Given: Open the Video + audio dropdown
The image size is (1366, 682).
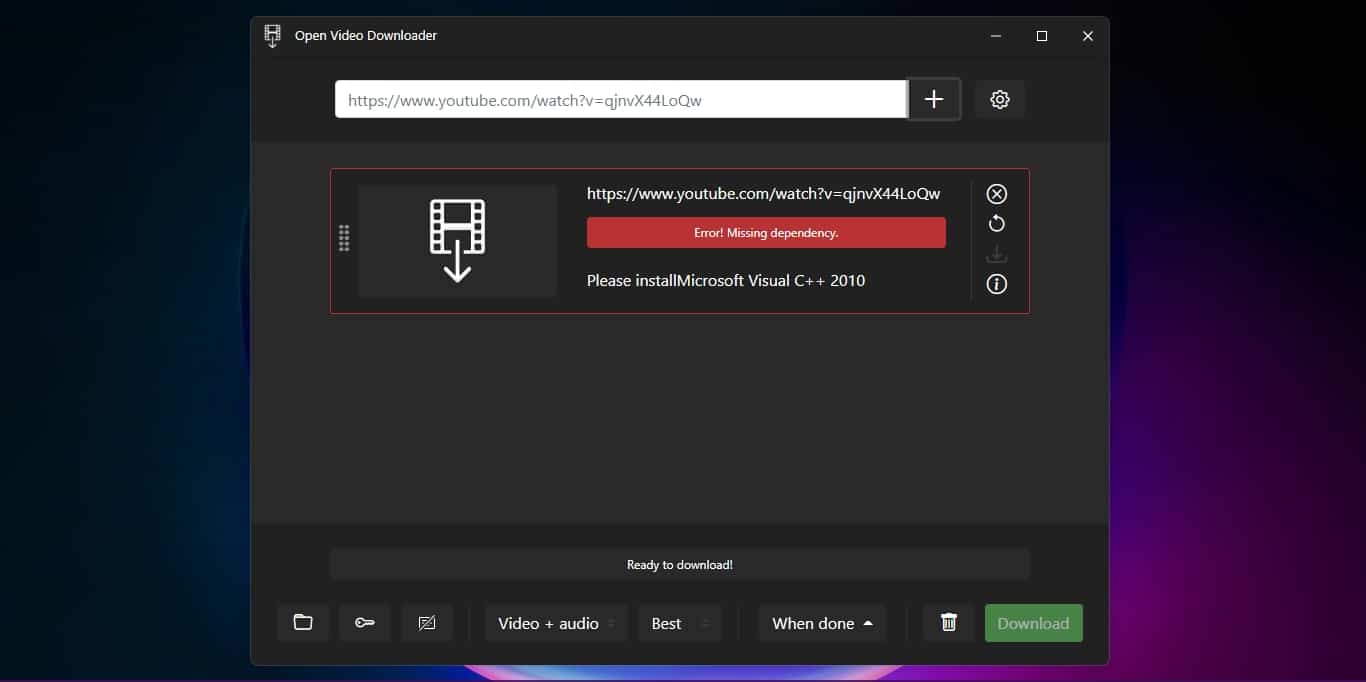Looking at the screenshot, I should coord(557,623).
